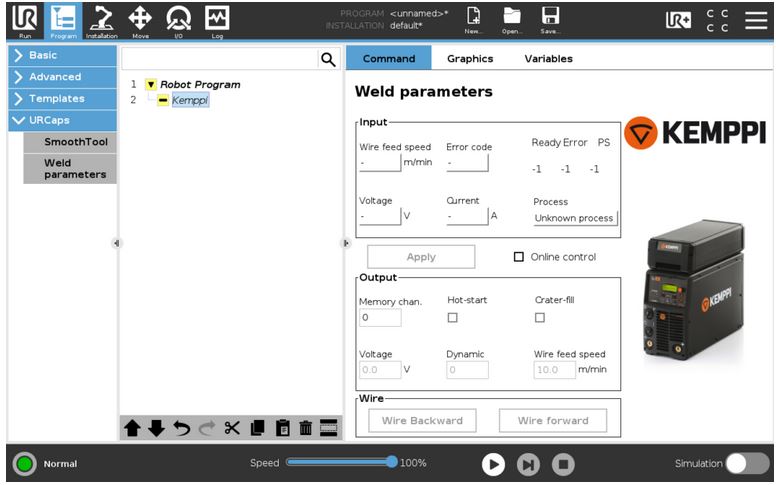This screenshot has height=485, width=776.
Task: Click the search magnifier icon
Action: click(x=328, y=59)
